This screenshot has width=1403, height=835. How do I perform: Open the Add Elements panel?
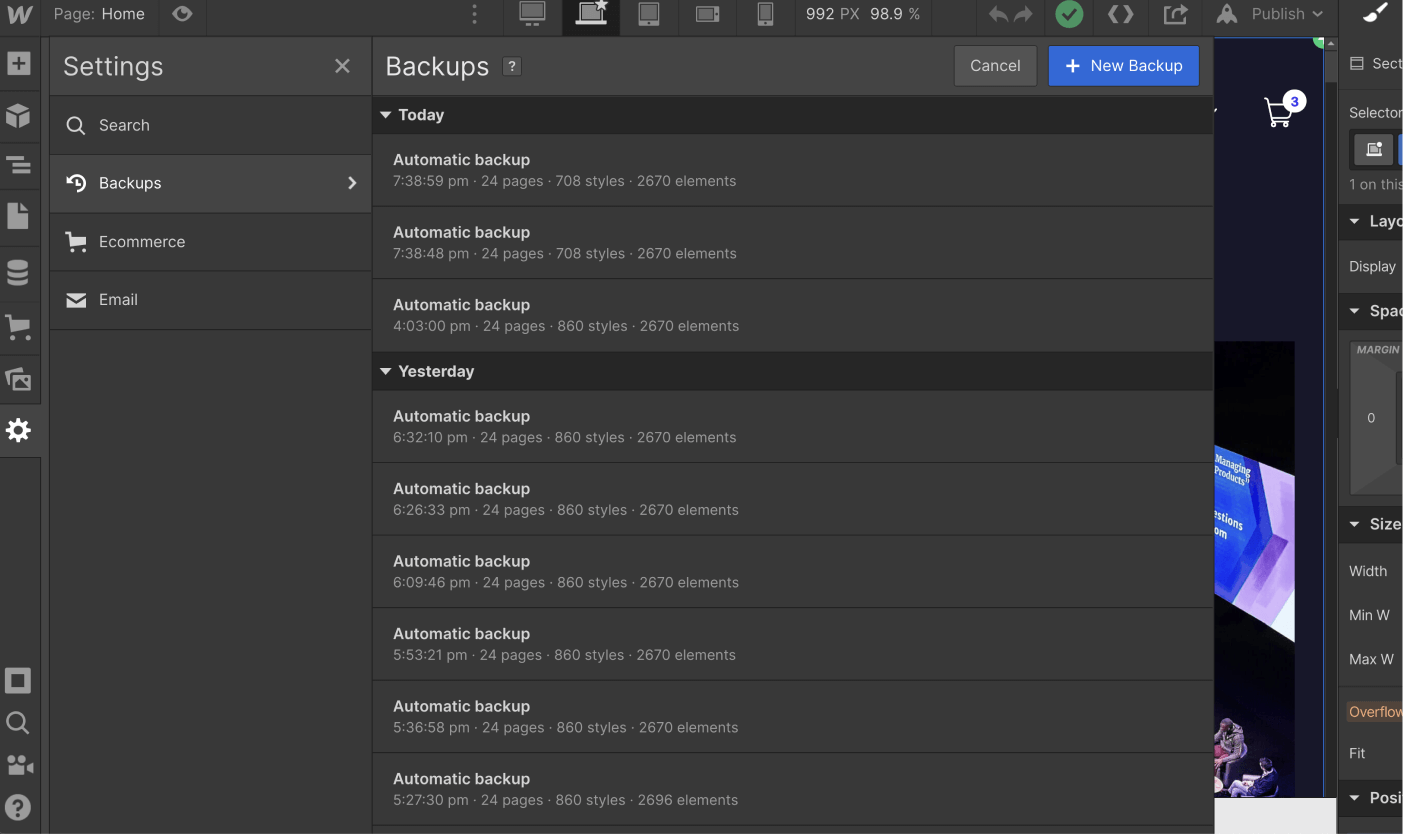[x=20, y=63]
